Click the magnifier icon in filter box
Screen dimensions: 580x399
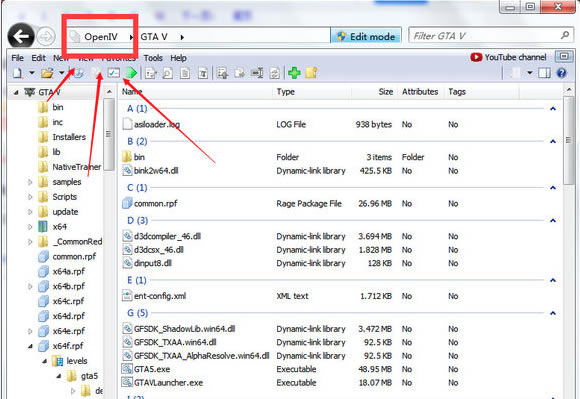click(565, 35)
